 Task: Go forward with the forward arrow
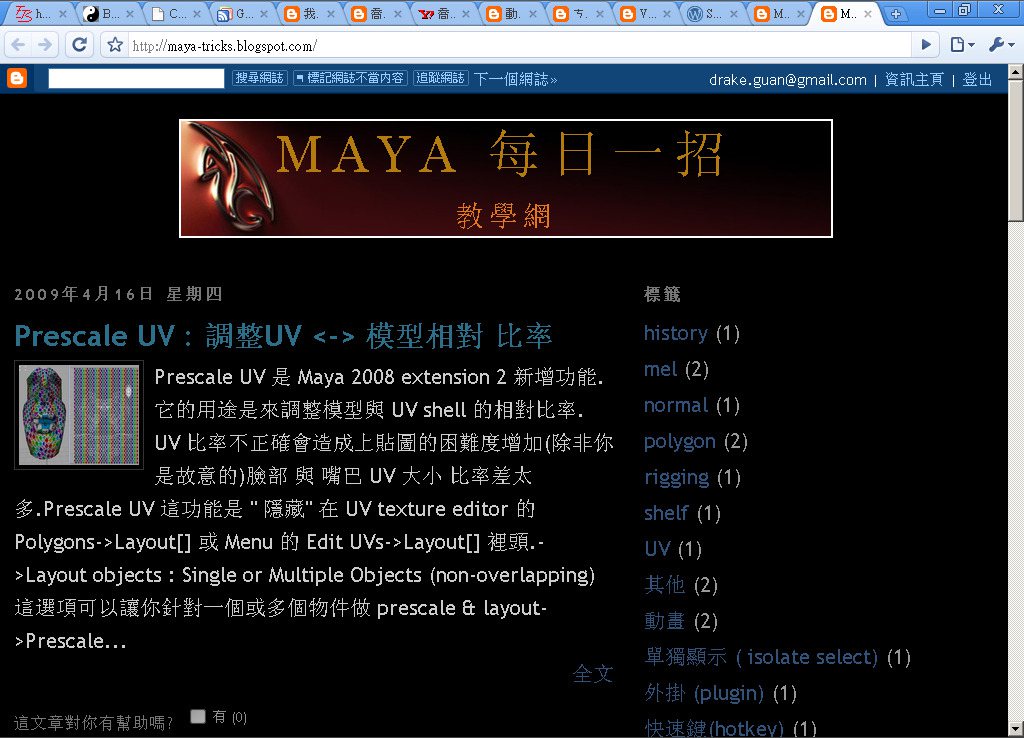pos(45,45)
